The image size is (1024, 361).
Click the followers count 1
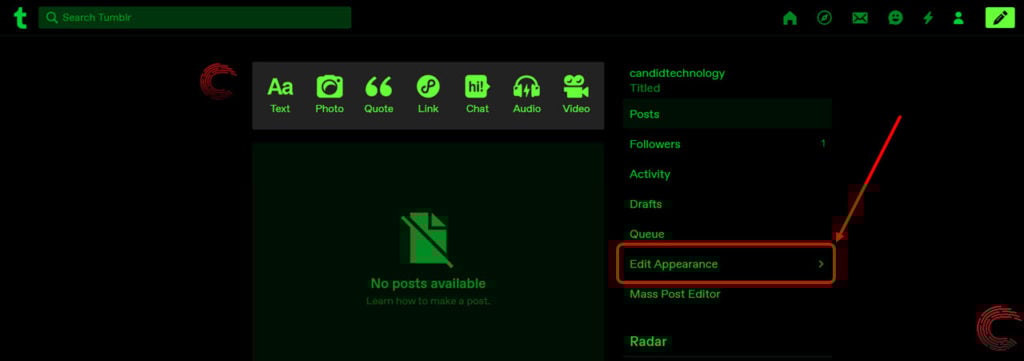[823, 143]
